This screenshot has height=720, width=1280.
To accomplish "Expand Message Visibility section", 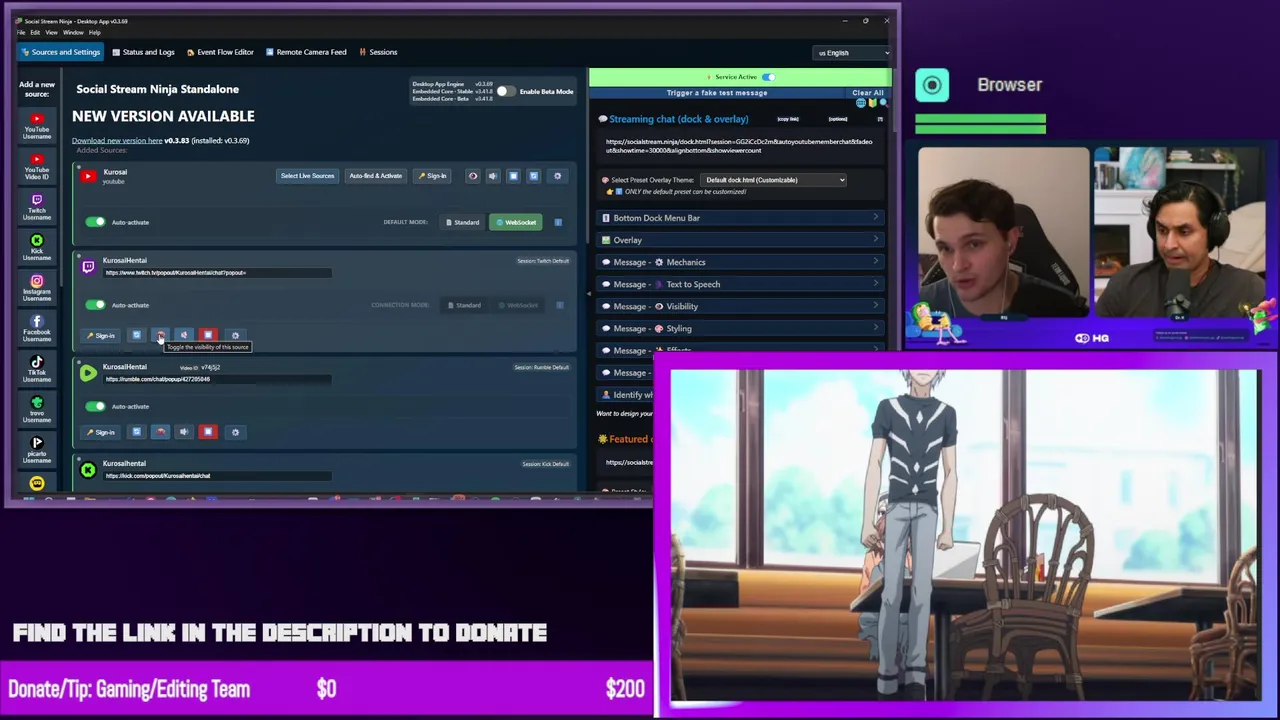I will 739,306.
